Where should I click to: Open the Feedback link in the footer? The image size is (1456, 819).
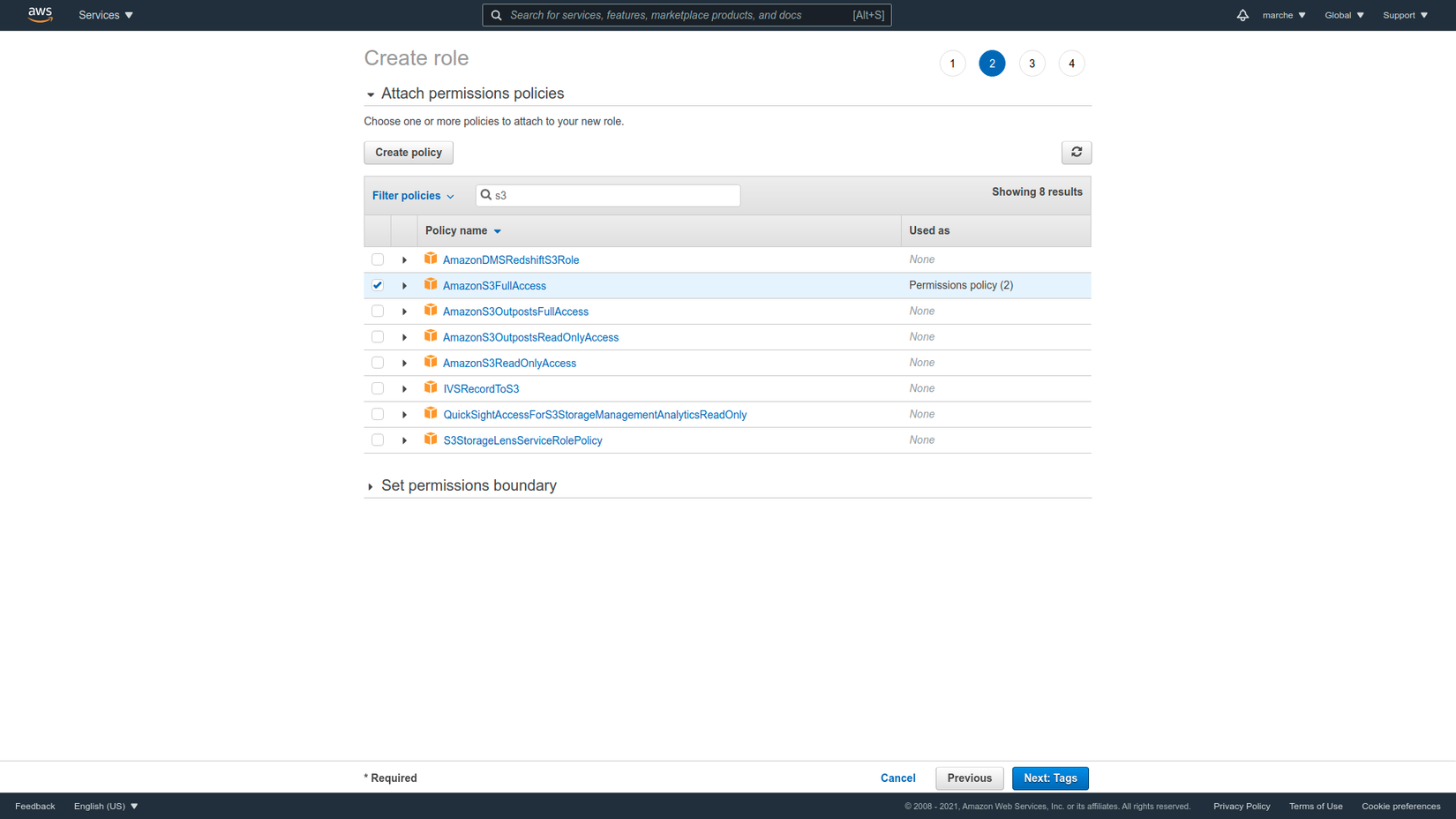[x=35, y=806]
